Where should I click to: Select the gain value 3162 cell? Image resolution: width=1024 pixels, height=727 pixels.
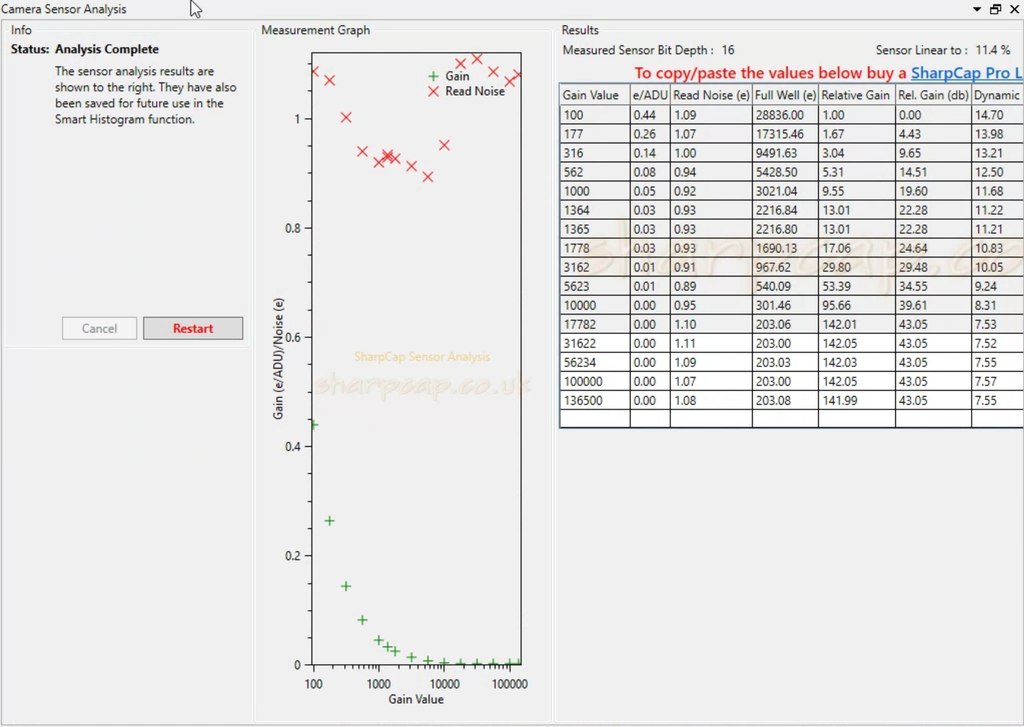[x=595, y=267]
